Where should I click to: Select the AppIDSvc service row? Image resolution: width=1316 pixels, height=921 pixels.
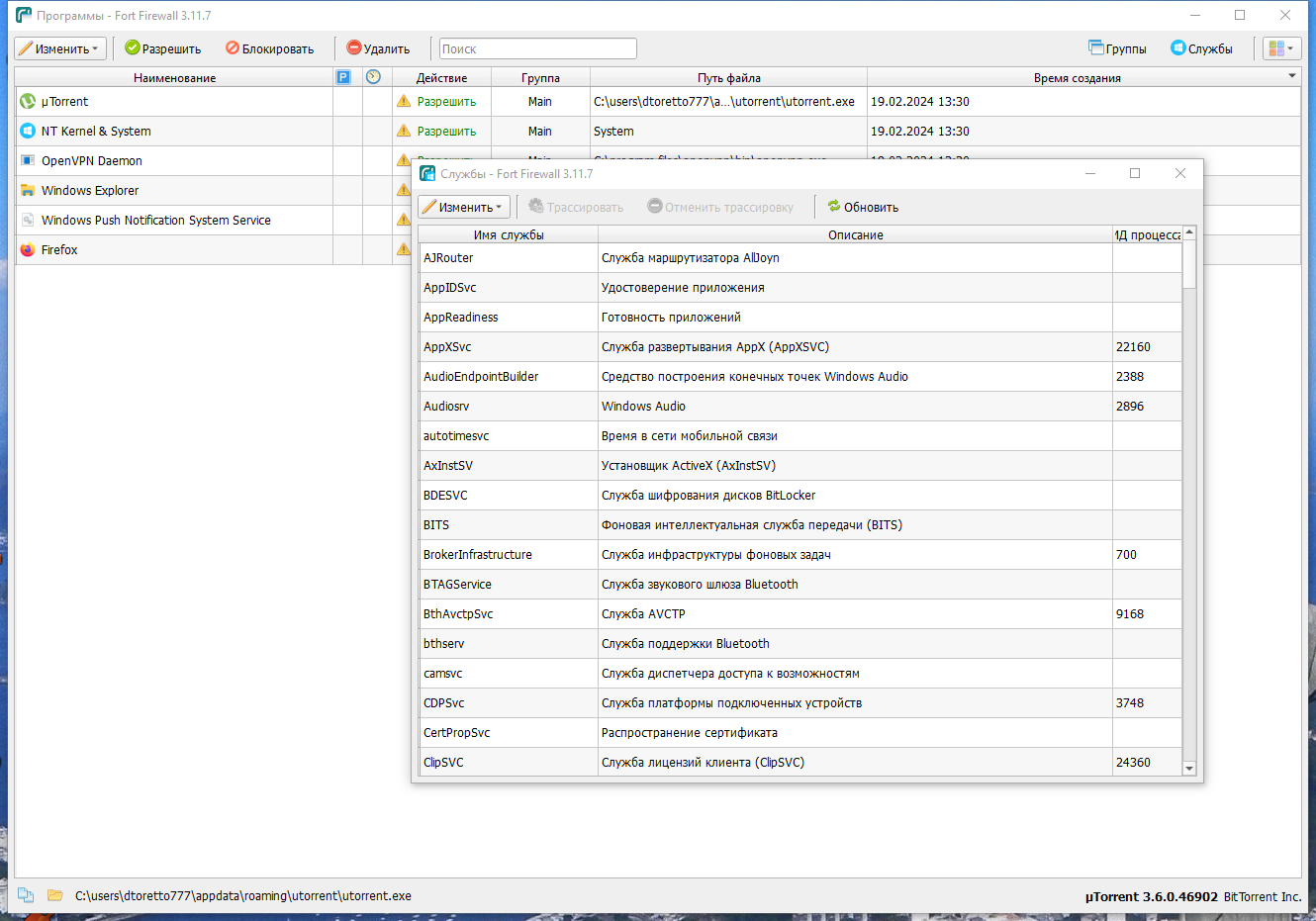point(800,287)
